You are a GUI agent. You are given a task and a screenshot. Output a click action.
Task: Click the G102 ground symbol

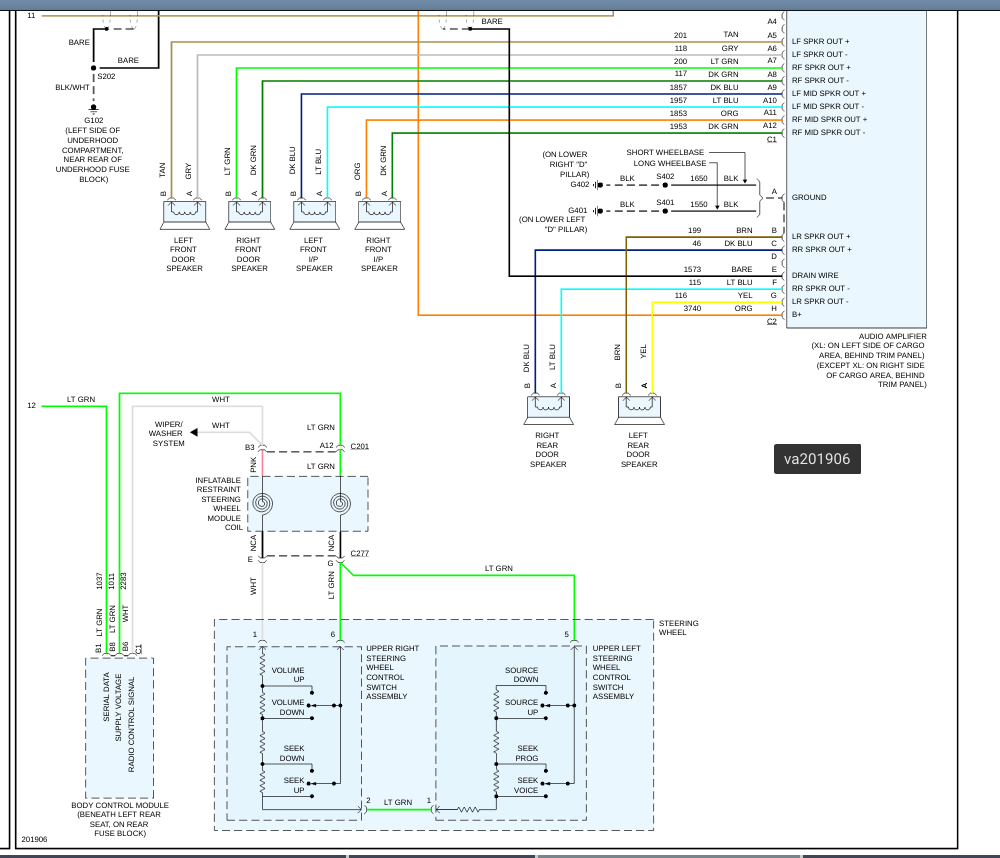94,108
